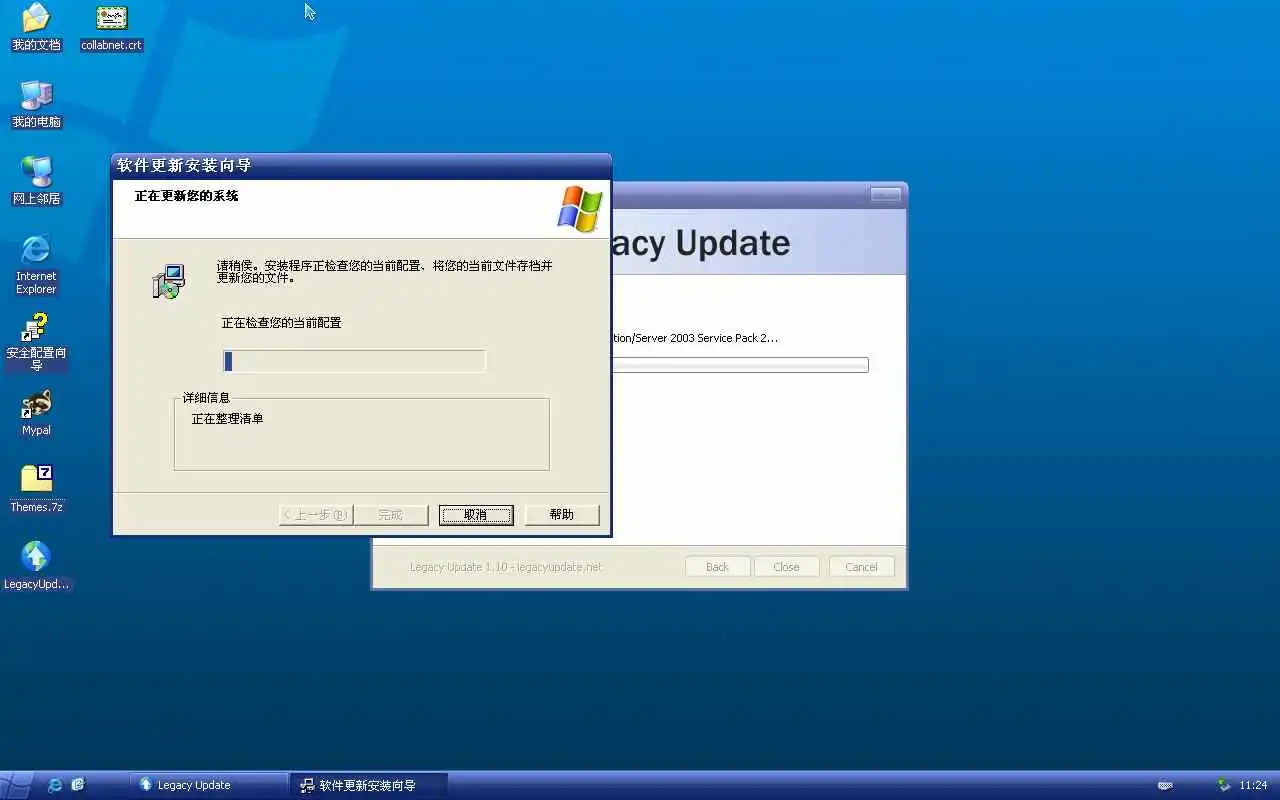
Task: Click the clock showing 11:24
Action: pos(1253,785)
